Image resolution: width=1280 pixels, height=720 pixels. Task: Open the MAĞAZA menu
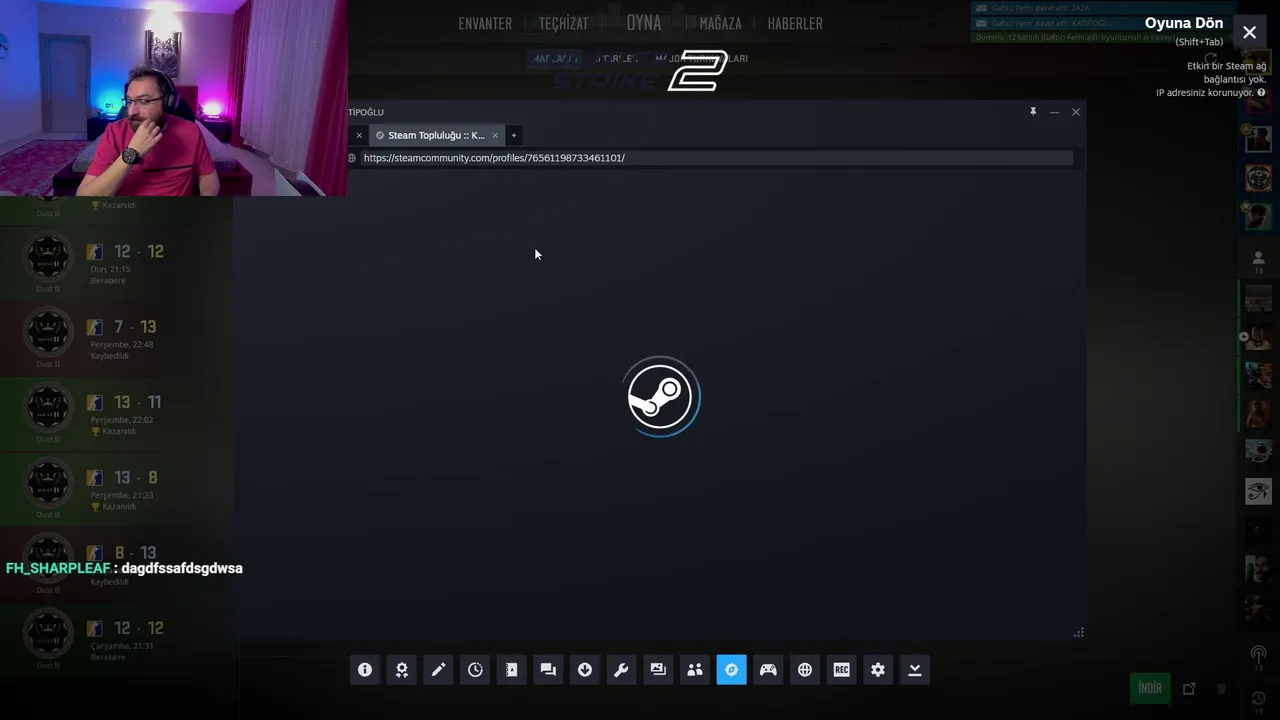721,23
